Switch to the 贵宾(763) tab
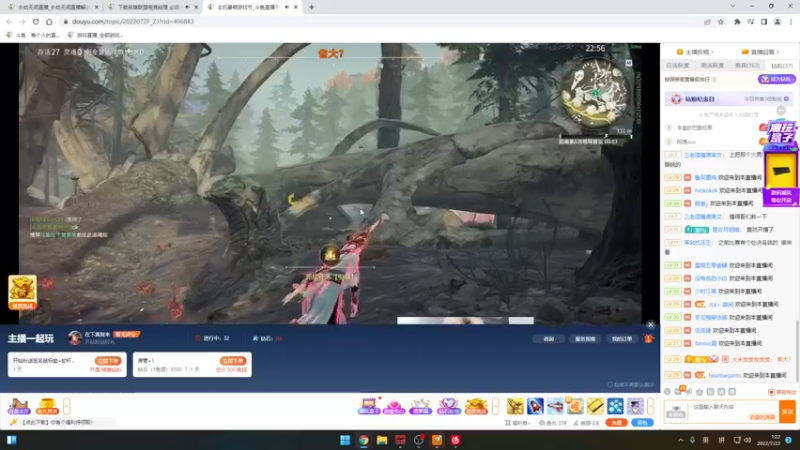This screenshot has height=450, width=800. point(747,66)
